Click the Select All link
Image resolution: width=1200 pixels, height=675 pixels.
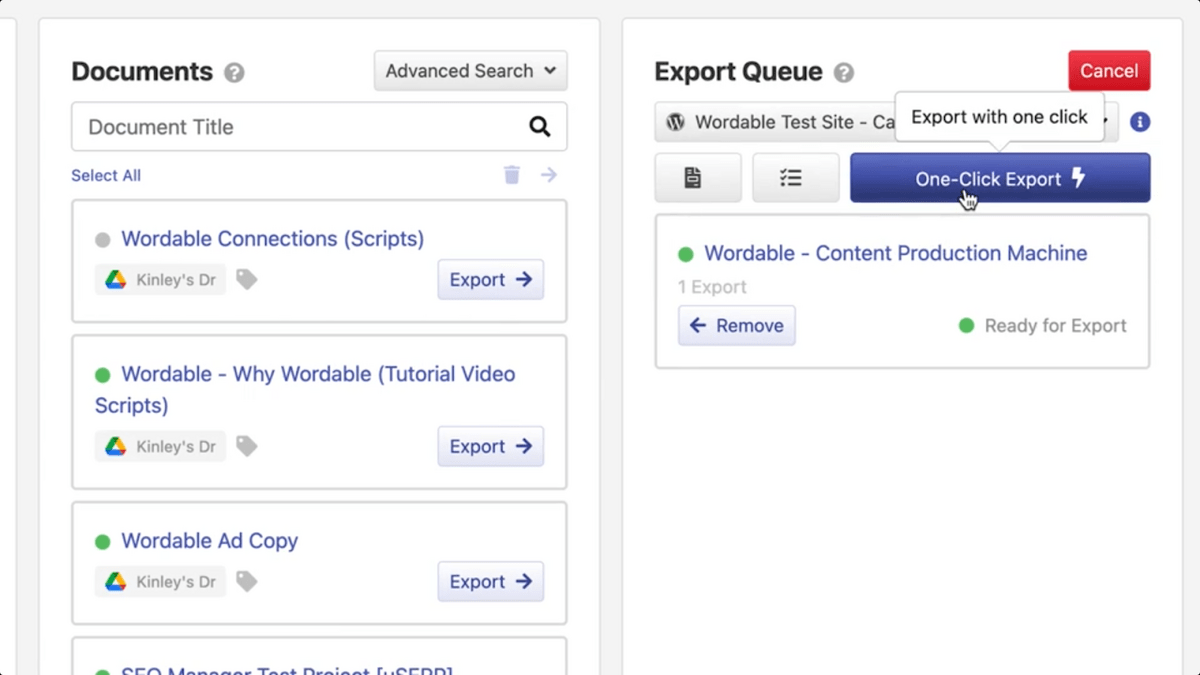pos(106,175)
